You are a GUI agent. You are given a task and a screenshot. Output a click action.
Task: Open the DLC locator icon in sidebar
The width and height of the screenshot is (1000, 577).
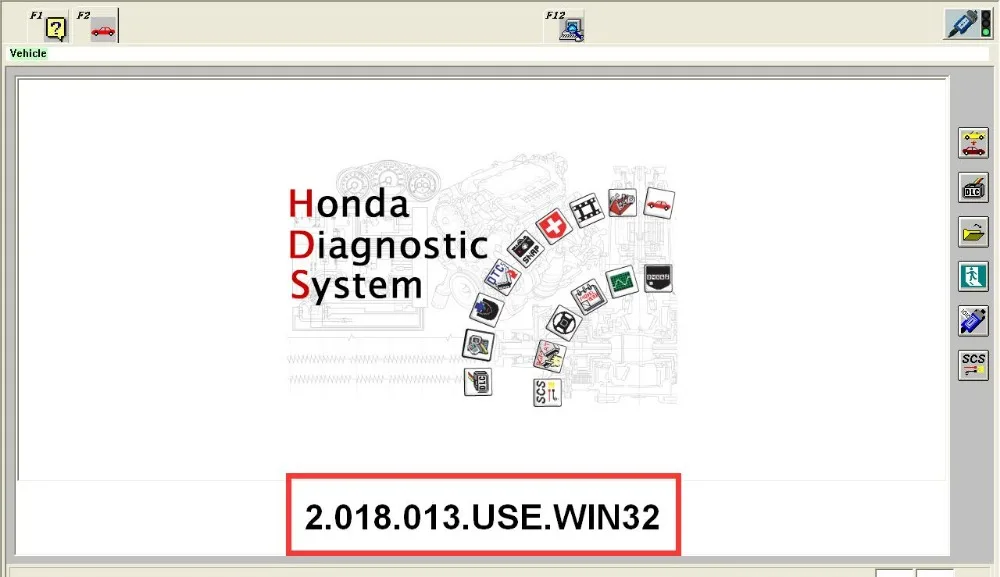(x=973, y=187)
